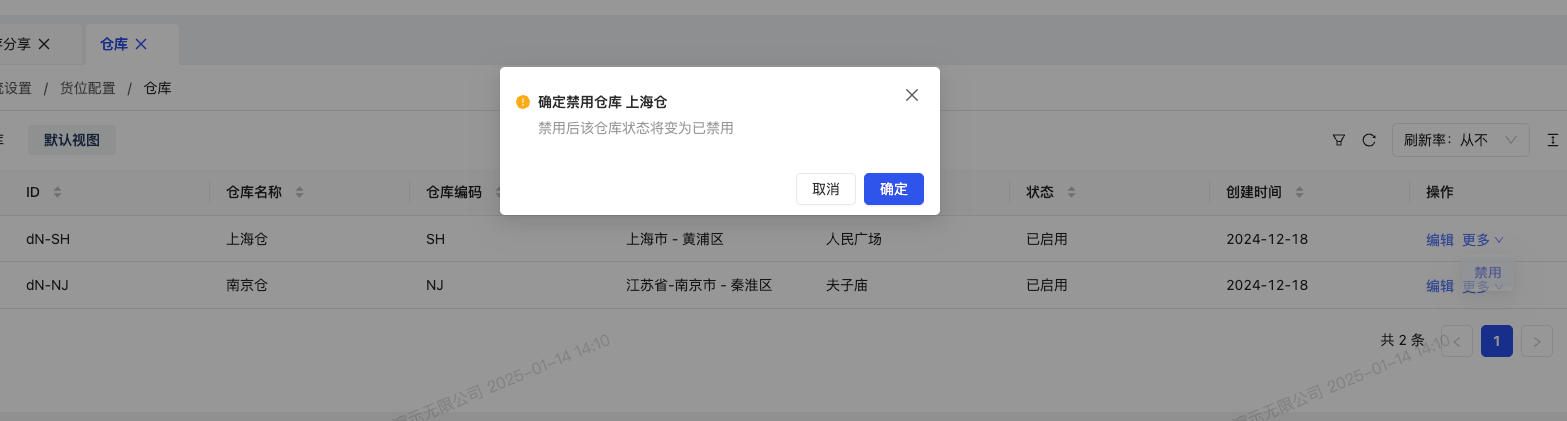Click the 仓库 breadcrumb item
The height and width of the screenshot is (421, 1567).
click(158, 88)
